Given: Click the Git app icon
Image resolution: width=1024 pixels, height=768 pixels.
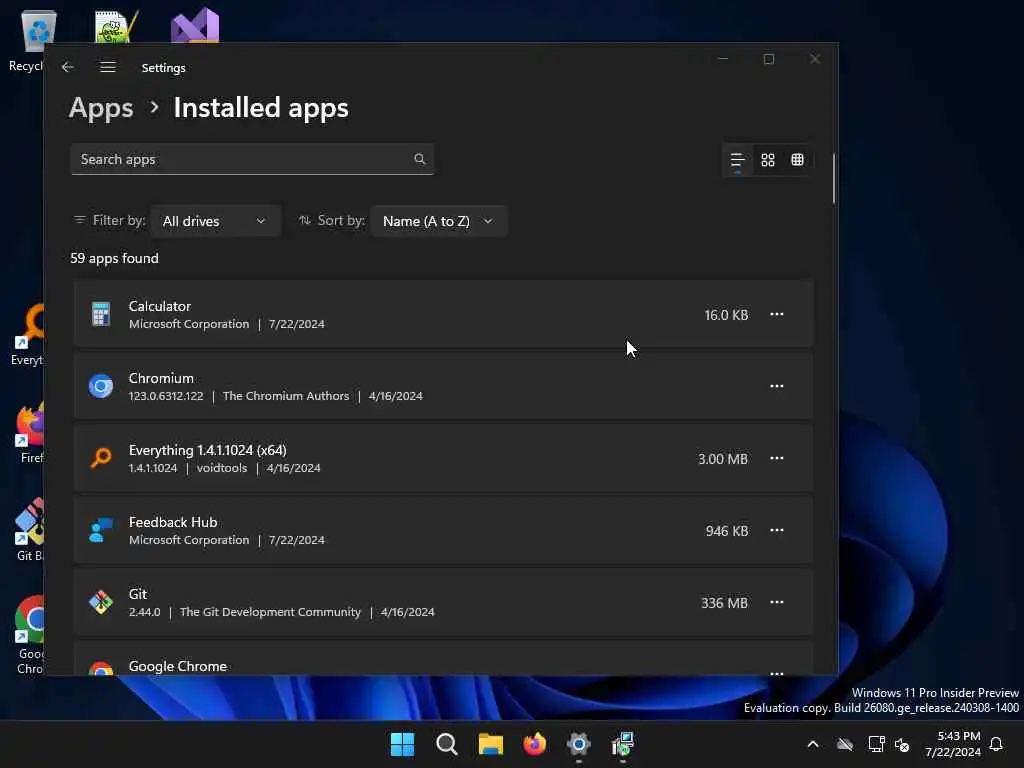Looking at the screenshot, I should point(101,602).
